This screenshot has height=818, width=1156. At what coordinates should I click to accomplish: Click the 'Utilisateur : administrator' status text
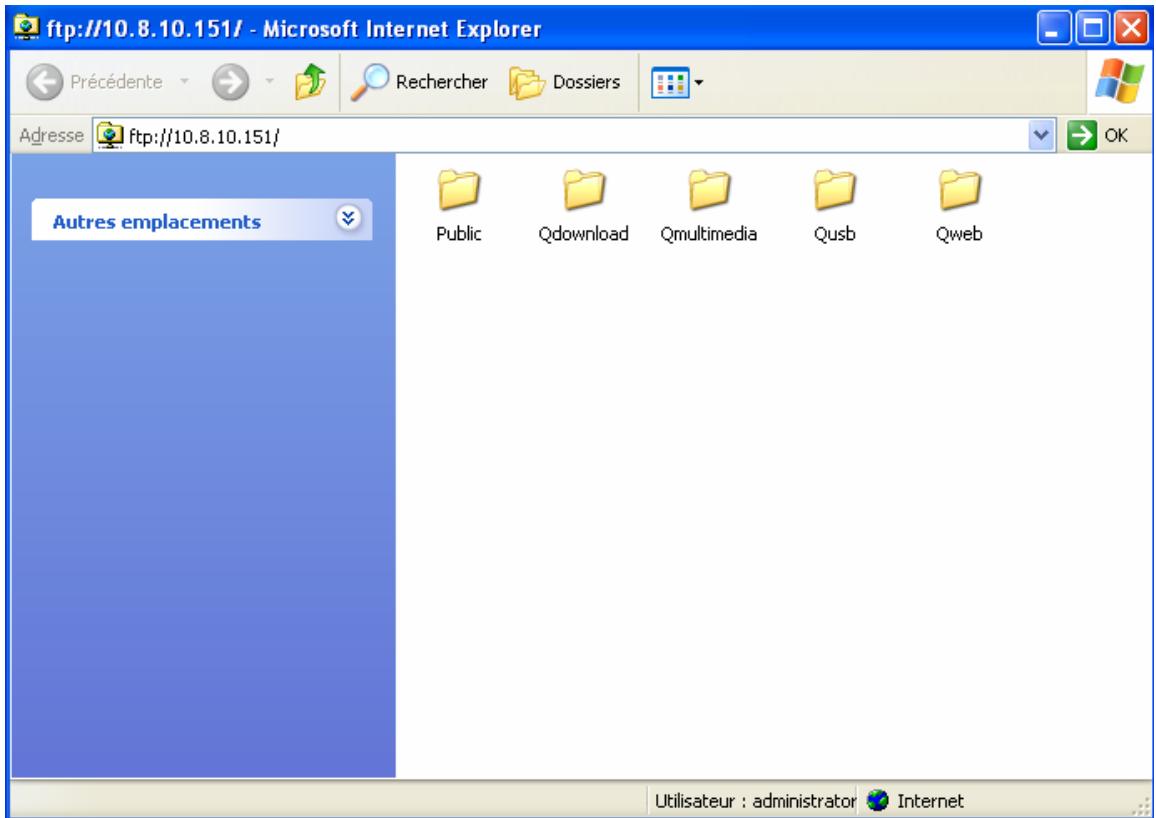755,801
